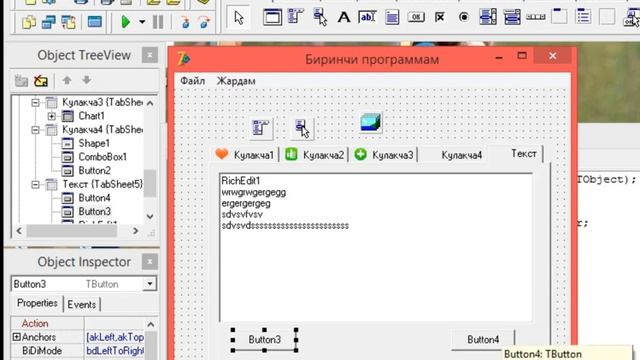
Task: Switch to the Кулакча3 tab
Action: coord(384,155)
